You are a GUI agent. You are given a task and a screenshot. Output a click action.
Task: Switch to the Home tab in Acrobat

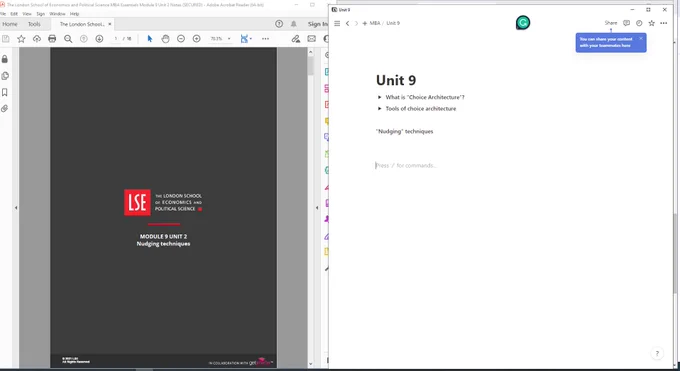tap(10, 24)
